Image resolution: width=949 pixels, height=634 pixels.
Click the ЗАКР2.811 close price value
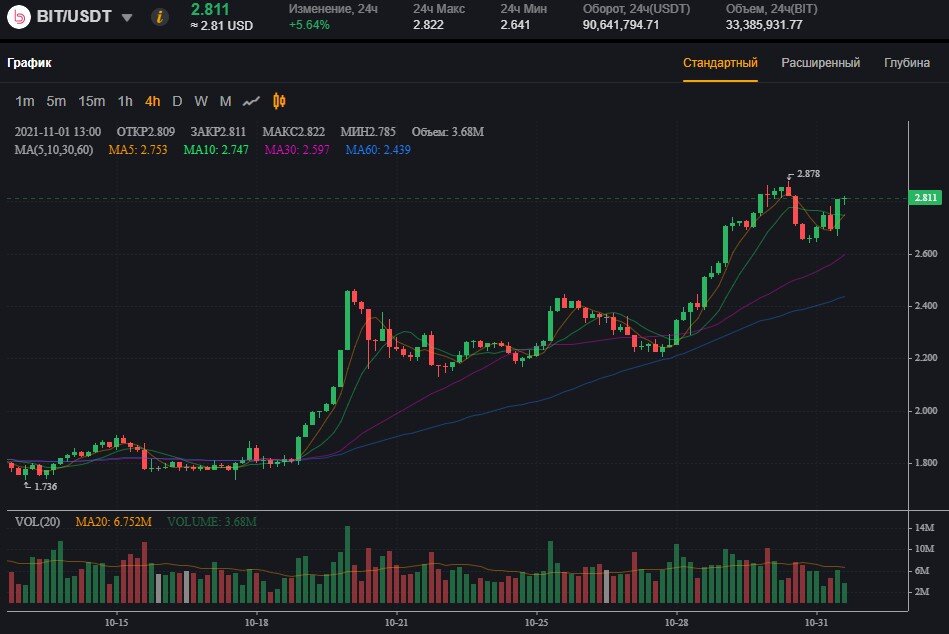click(x=218, y=131)
